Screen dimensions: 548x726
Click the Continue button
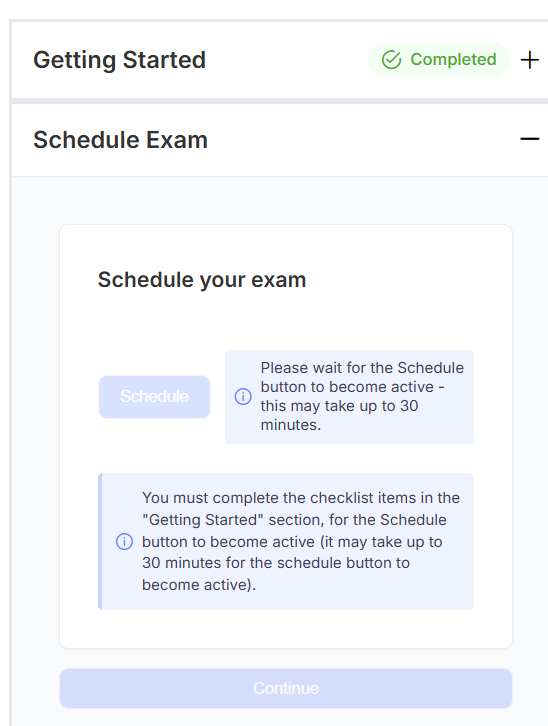tap(286, 688)
